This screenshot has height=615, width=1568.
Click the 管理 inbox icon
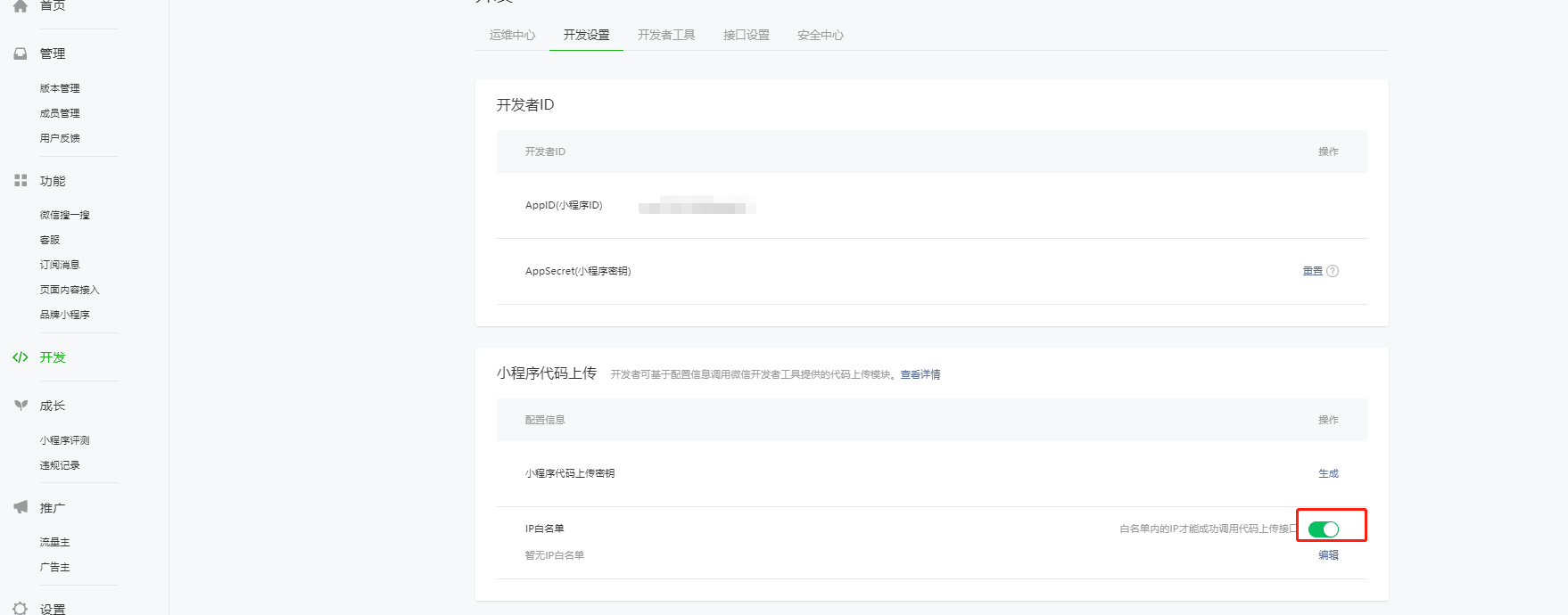pyautogui.click(x=21, y=53)
